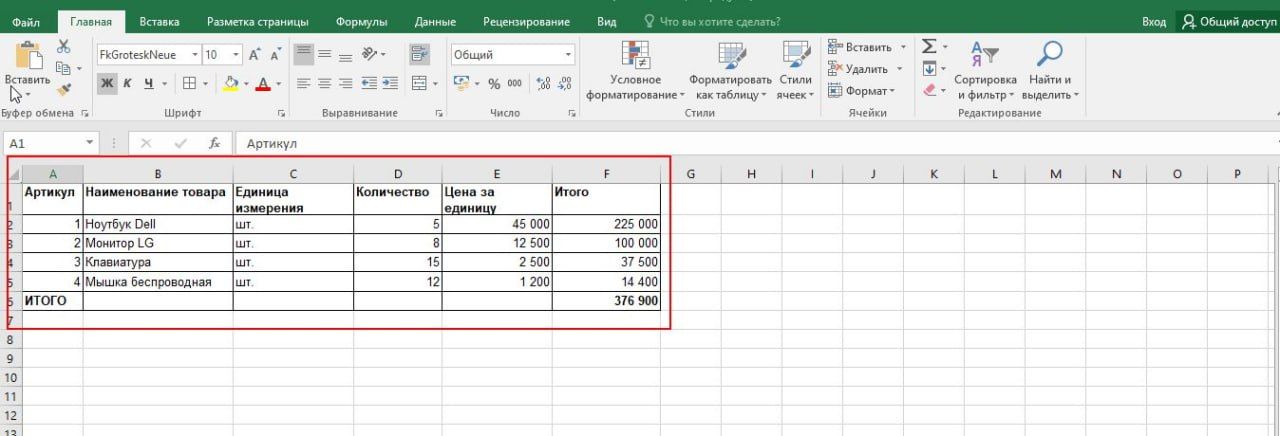Select cell containing Ноутбук Dell

click(158, 224)
